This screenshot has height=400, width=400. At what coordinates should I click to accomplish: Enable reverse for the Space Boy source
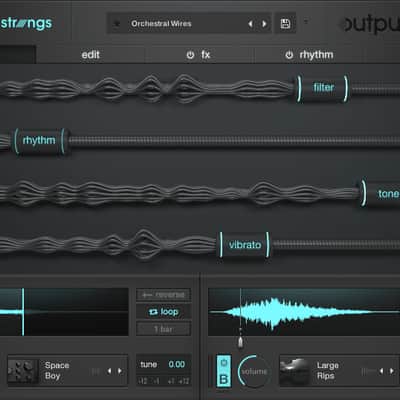[163, 295]
